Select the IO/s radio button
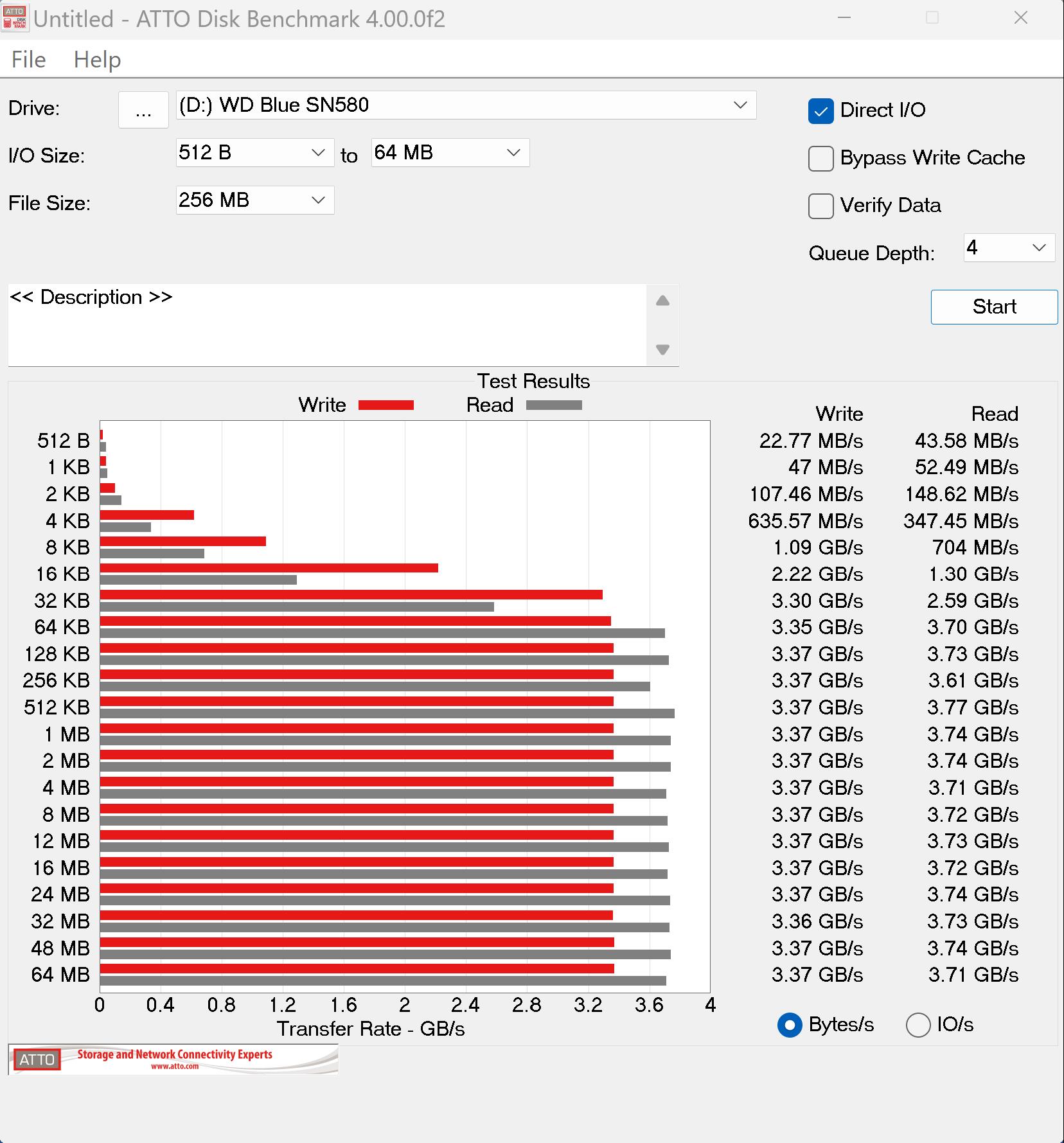The height and width of the screenshot is (1143, 1064). (918, 1025)
